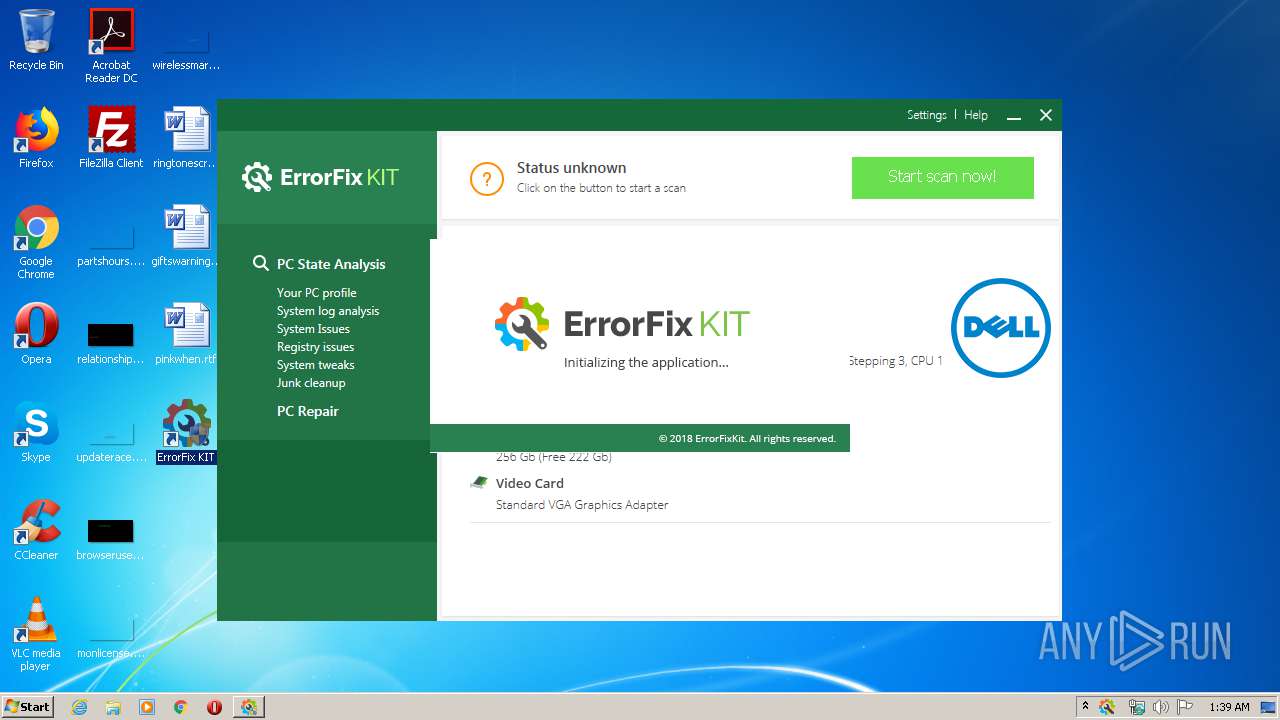Open FileZilla Client shortcut

click(x=111, y=138)
